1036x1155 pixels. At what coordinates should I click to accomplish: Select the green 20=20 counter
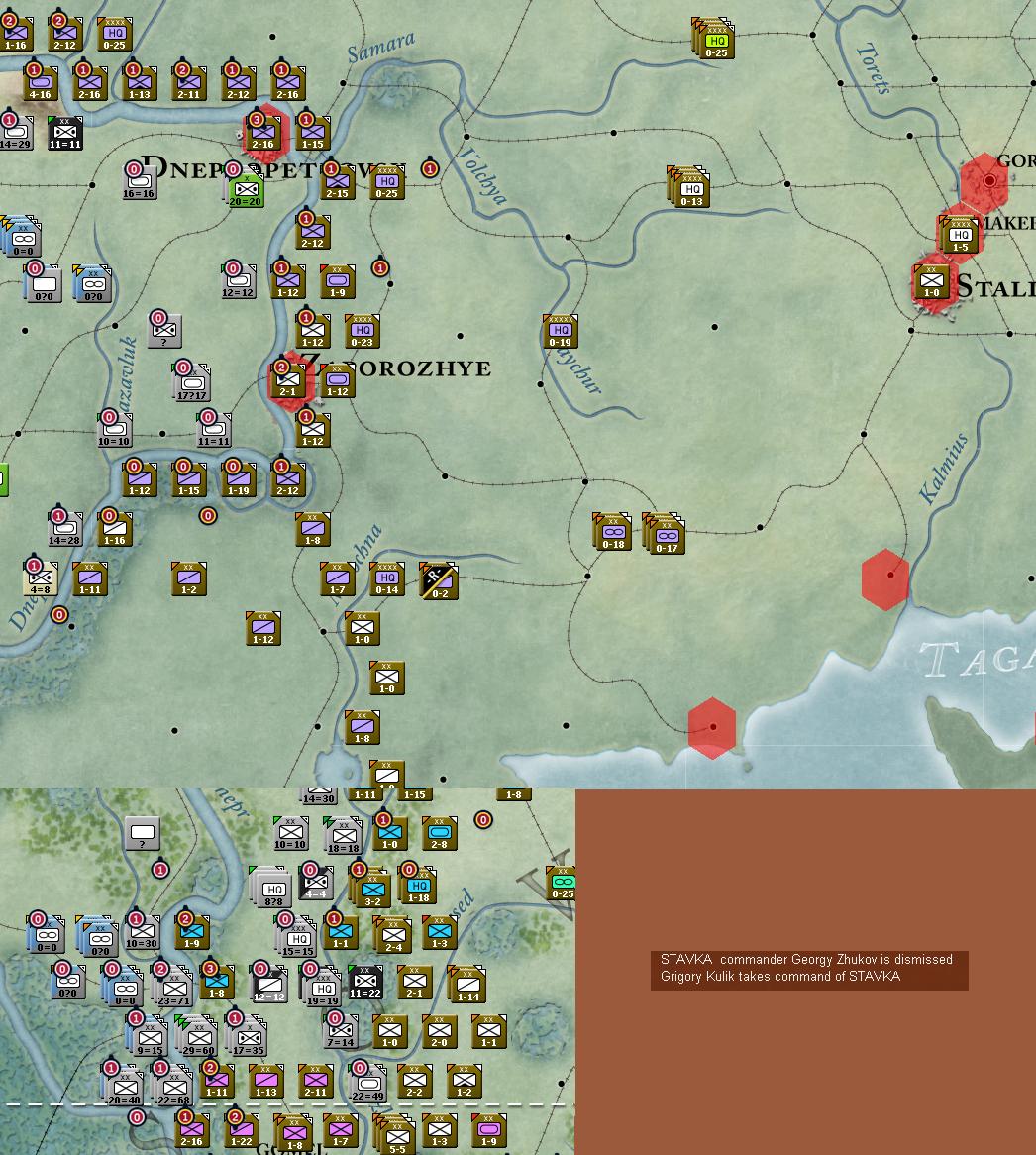coord(246,190)
